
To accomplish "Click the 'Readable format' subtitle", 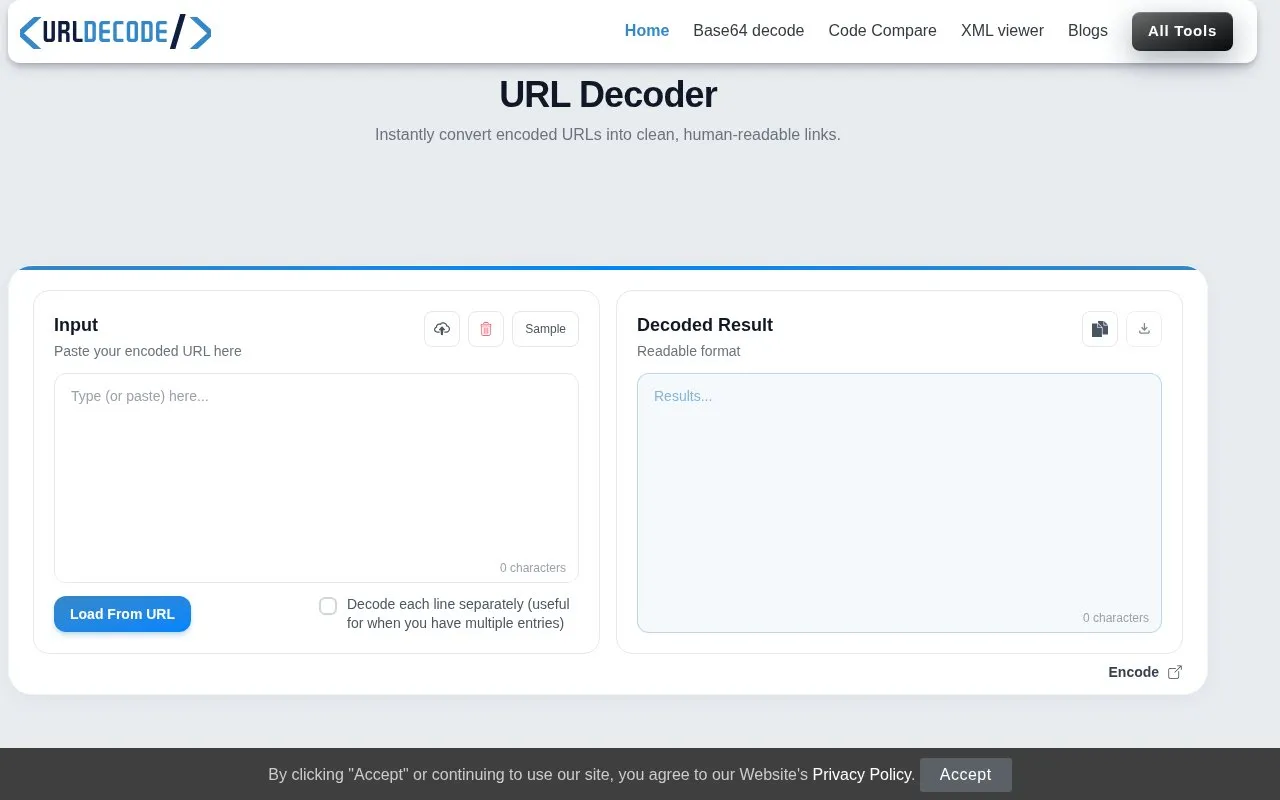I will coord(689,351).
